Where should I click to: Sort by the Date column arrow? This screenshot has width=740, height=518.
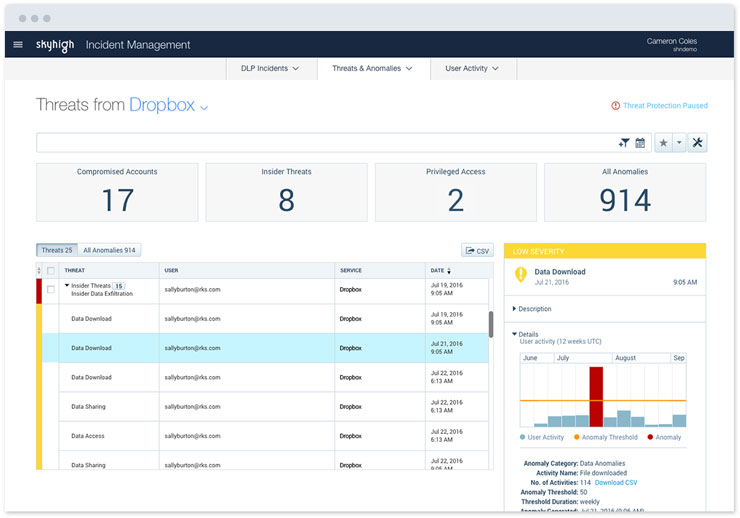coord(449,271)
